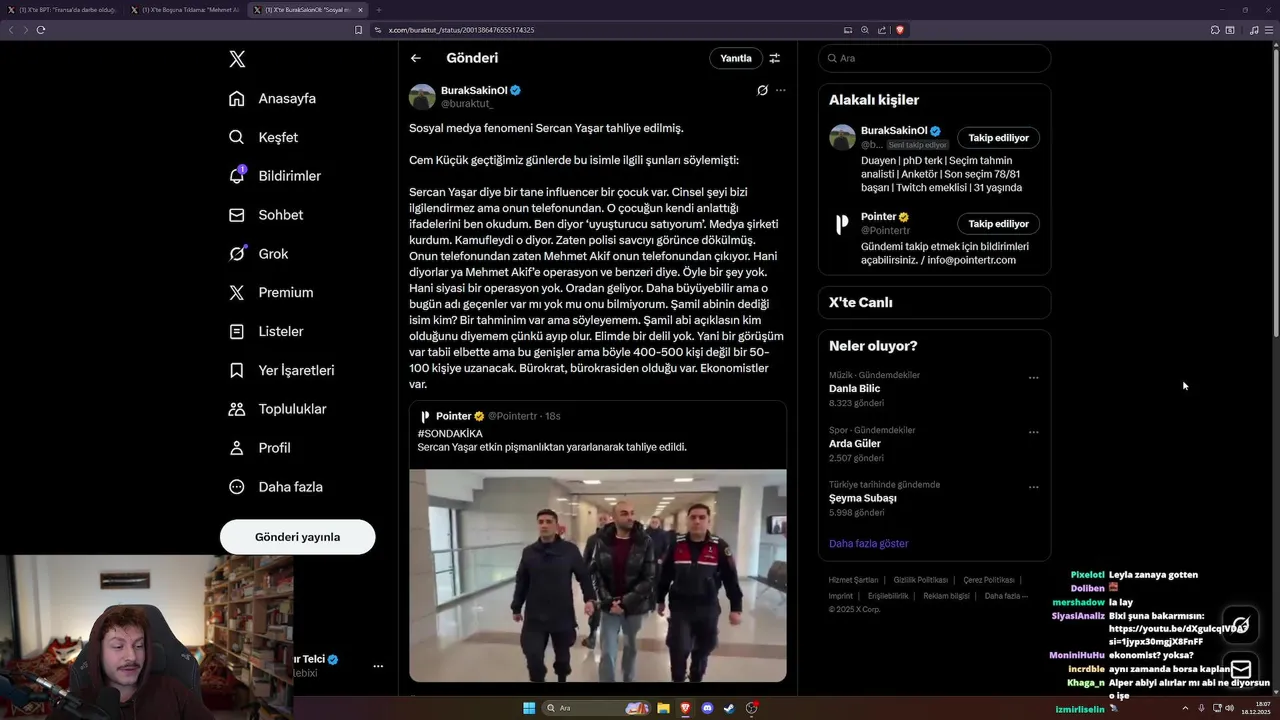Open Brave Shields lion icon

[x=900, y=30]
